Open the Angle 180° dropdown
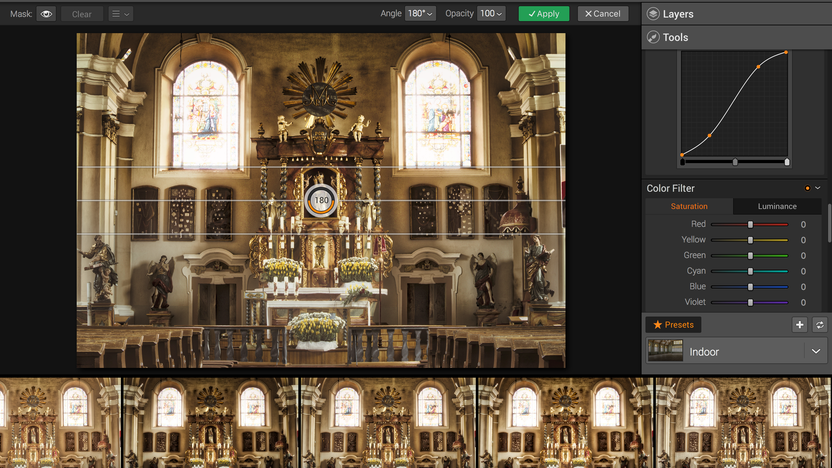 pyautogui.click(x=420, y=14)
